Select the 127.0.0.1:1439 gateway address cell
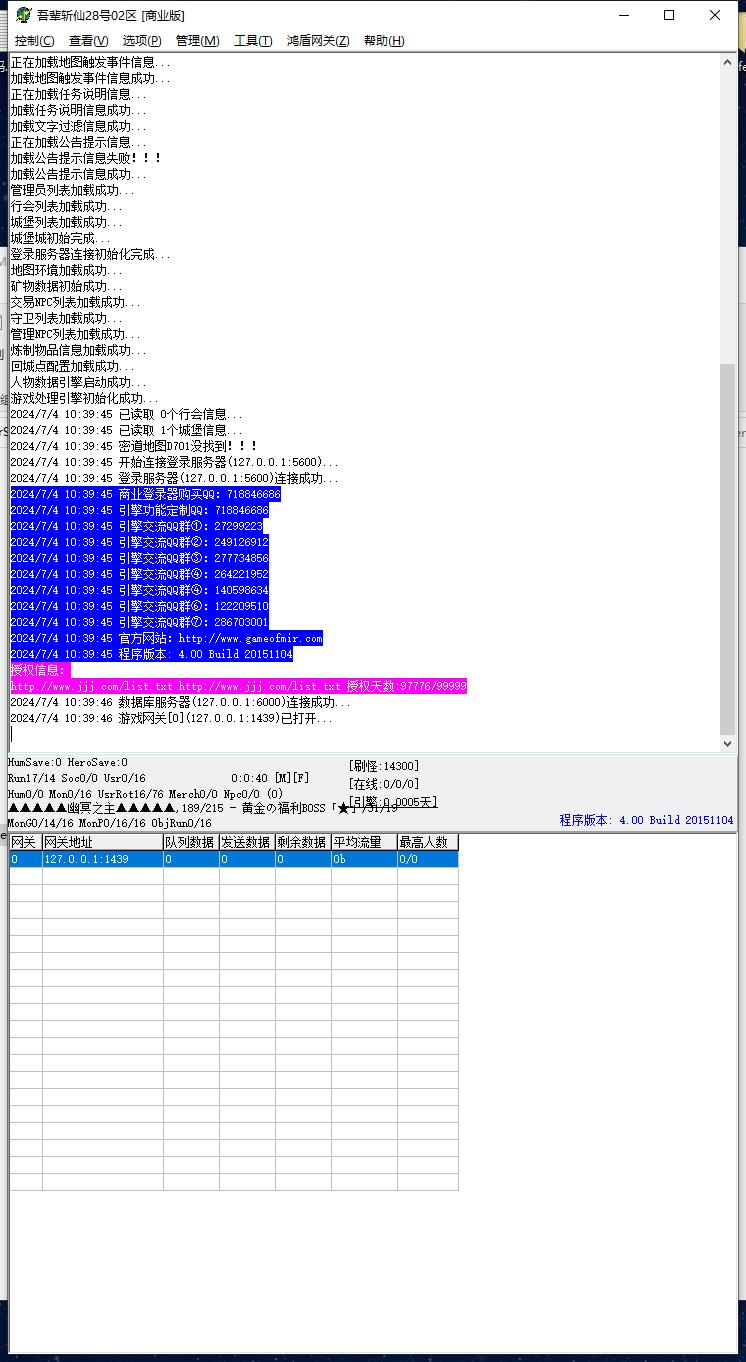 103,859
